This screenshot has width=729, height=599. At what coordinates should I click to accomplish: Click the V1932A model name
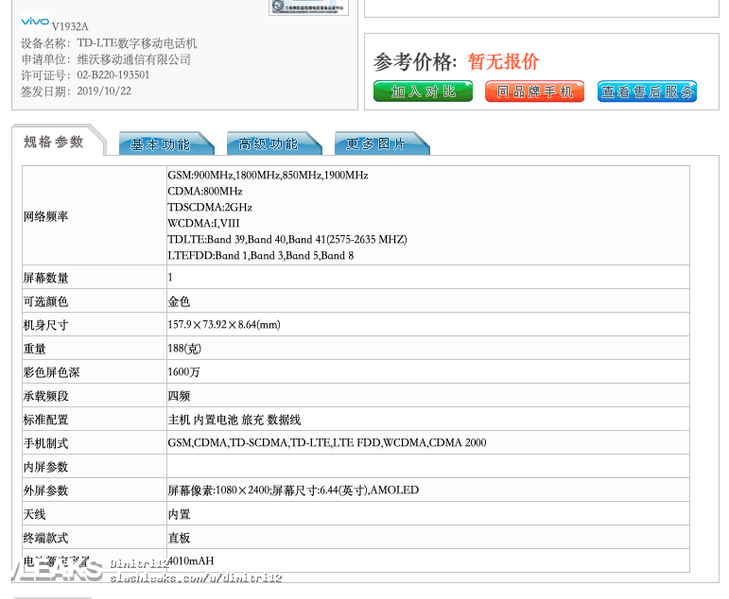(x=70, y=27)
